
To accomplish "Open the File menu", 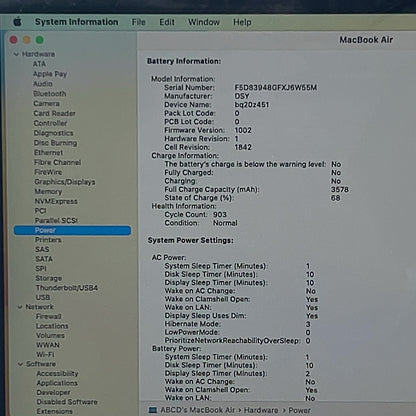I will [138, 22].
